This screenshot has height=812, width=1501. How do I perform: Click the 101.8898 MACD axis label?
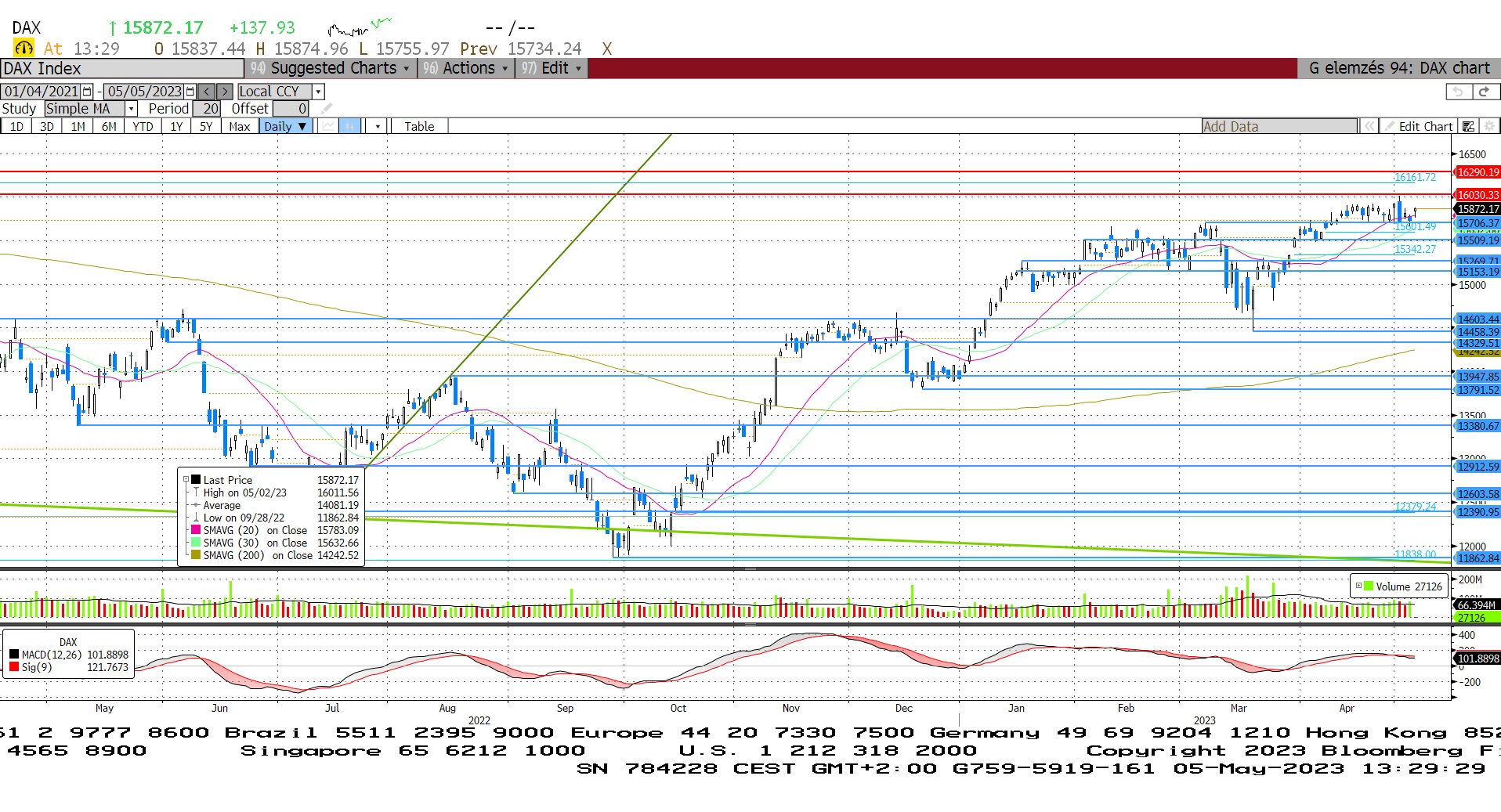tap(1477, 659)
